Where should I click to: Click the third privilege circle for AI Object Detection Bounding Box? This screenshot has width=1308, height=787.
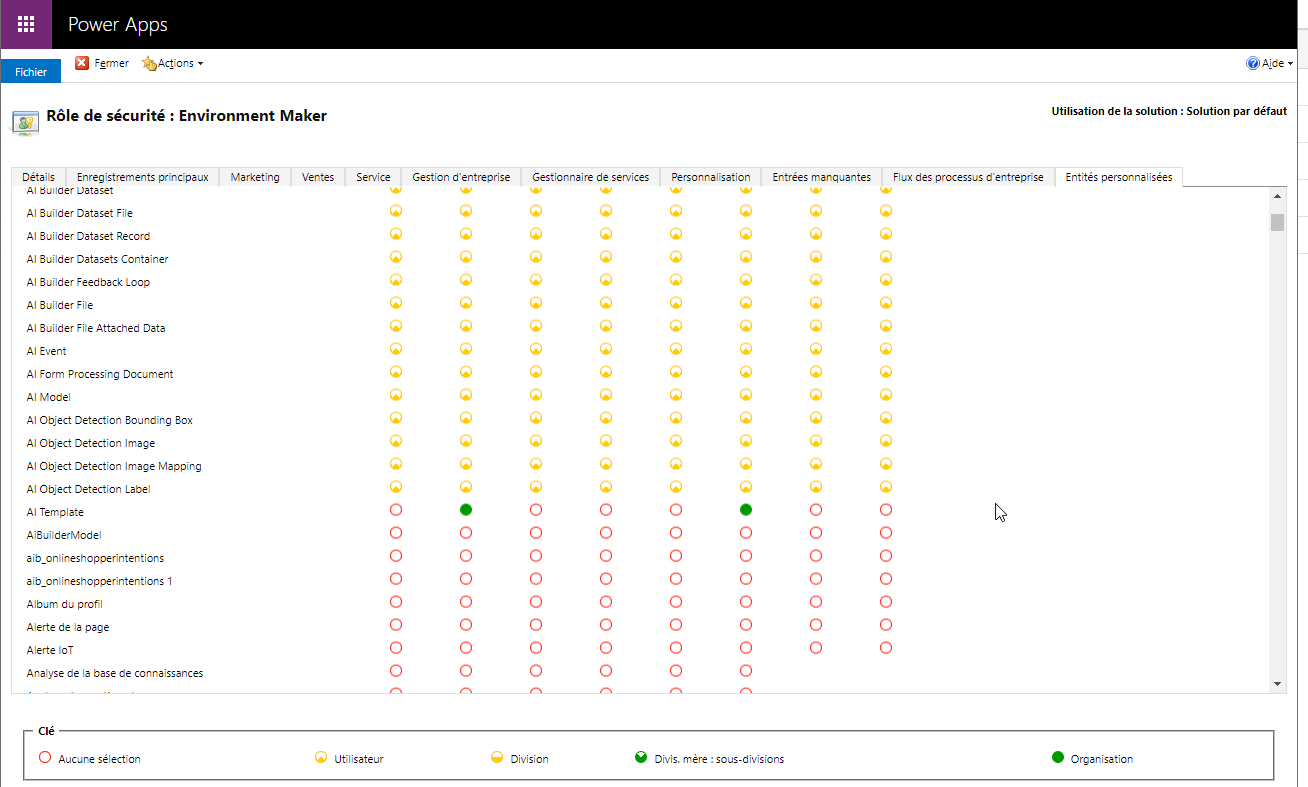point(536,418)
